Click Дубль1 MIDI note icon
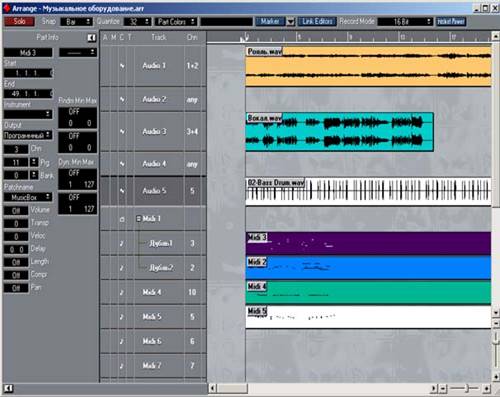This screenshot has width=500, height=397. (x=122, y=244)
